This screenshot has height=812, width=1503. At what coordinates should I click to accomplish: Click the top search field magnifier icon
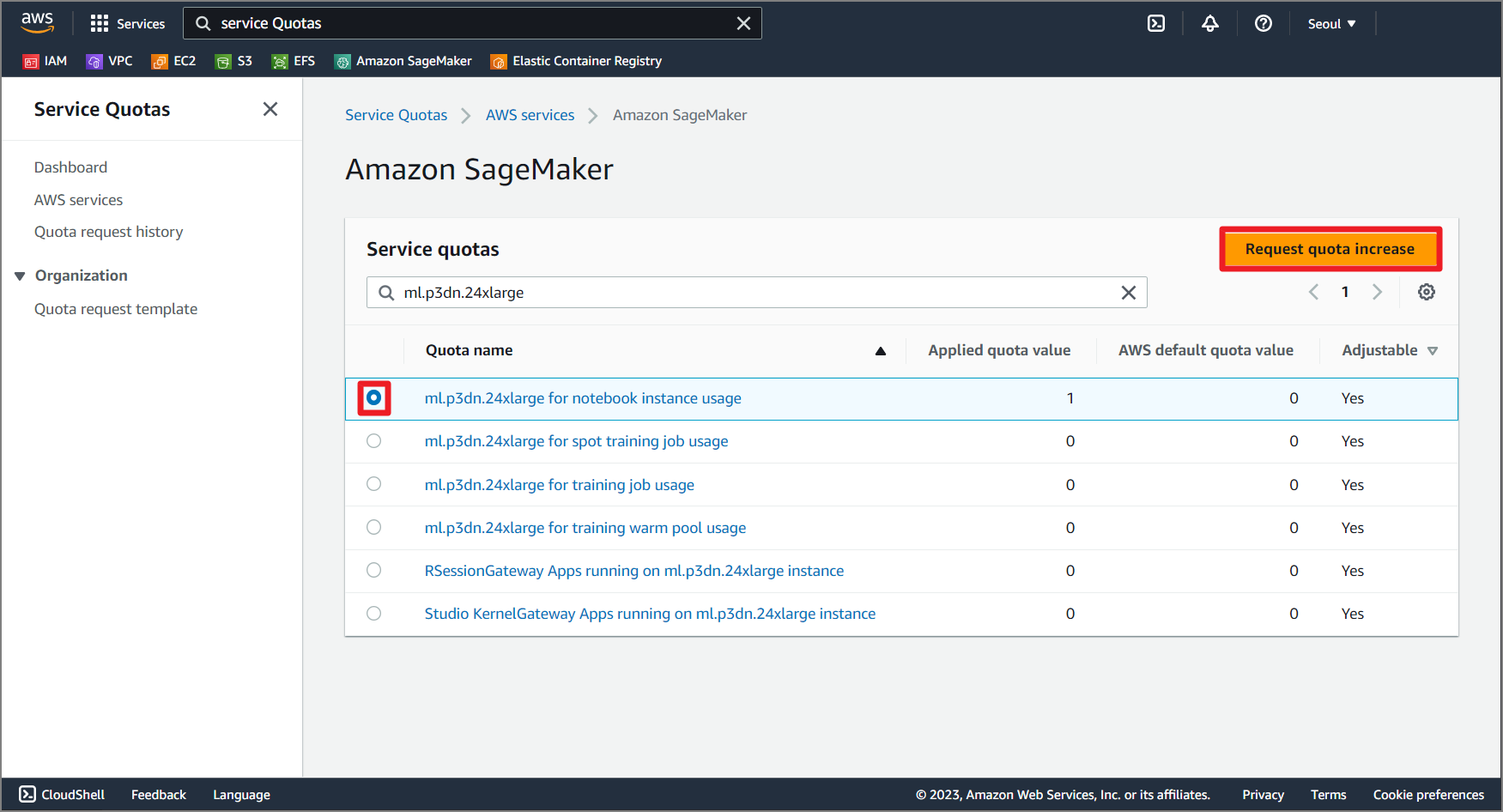click(x=203, y=23)
